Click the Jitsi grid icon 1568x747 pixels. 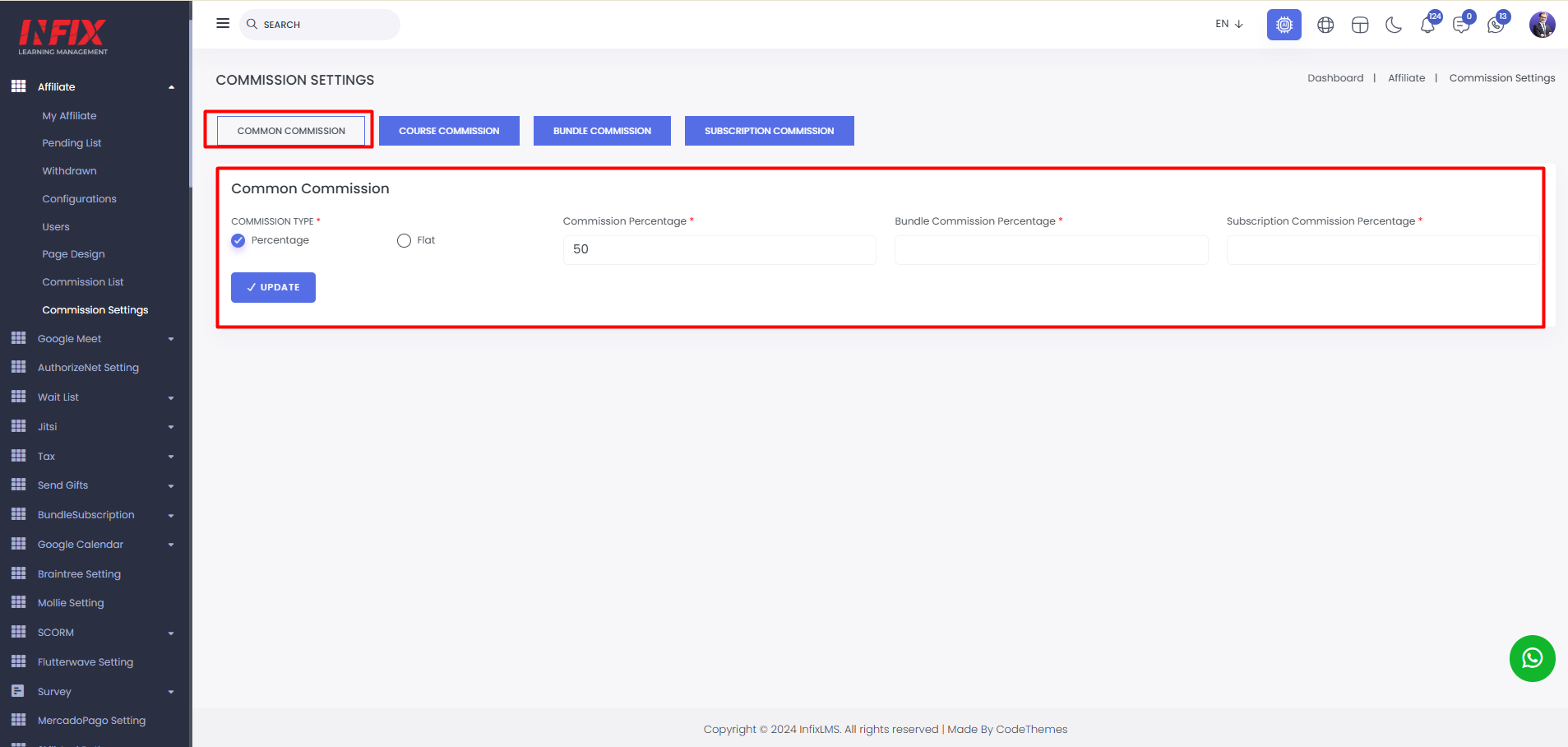coord(18,426)
